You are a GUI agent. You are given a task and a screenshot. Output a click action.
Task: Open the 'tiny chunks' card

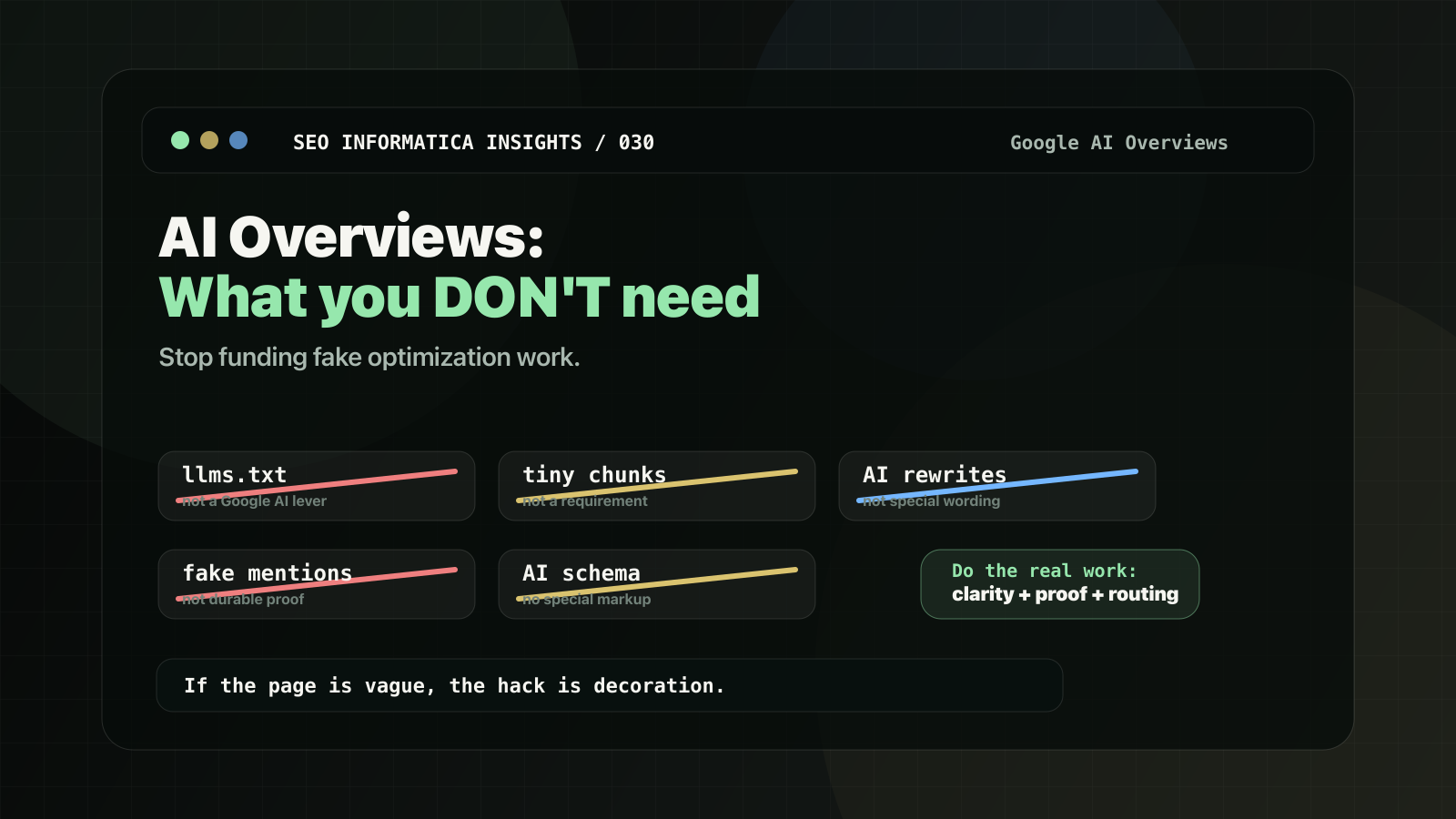[x=657, y=486]
